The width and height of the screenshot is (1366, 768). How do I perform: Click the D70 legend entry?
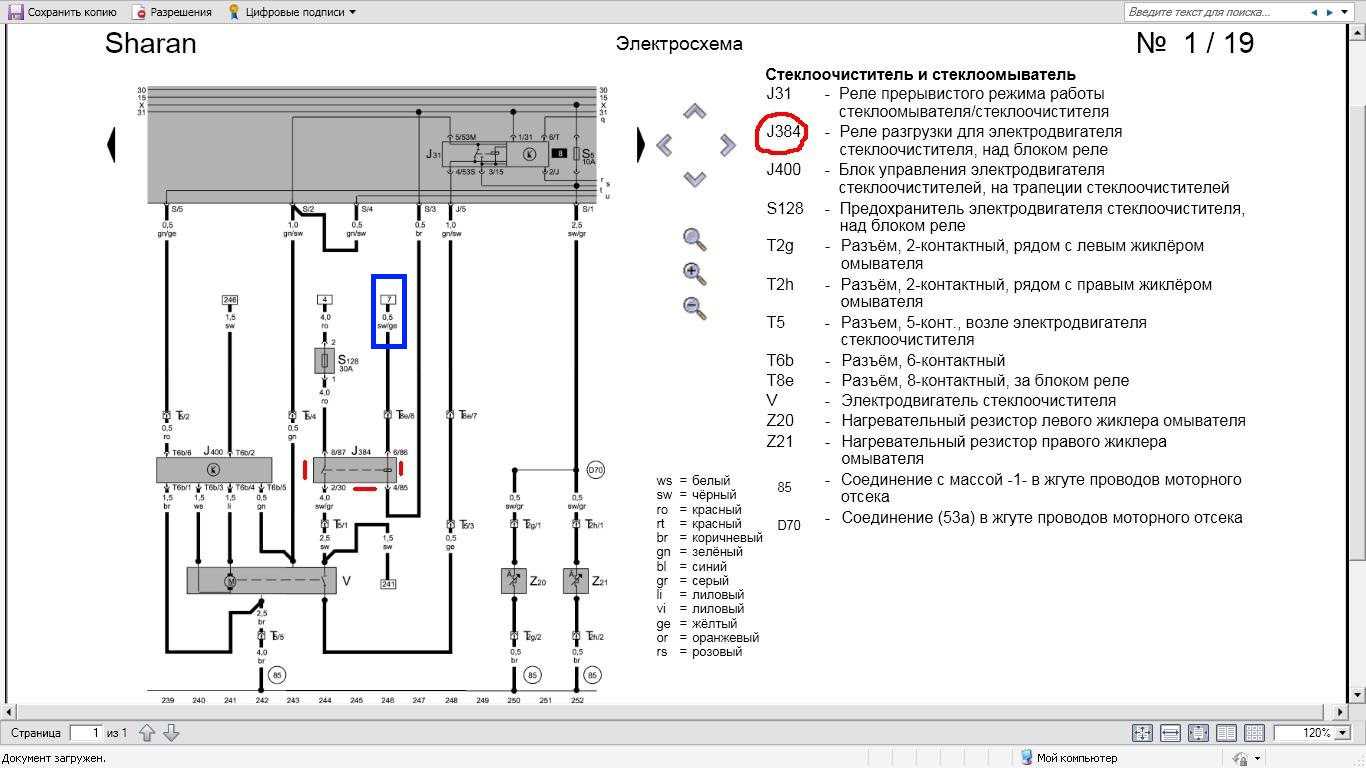1009,519
